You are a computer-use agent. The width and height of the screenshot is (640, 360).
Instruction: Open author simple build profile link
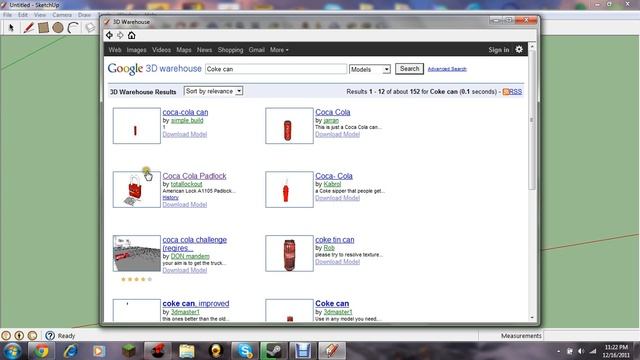(x=187, y=120)
